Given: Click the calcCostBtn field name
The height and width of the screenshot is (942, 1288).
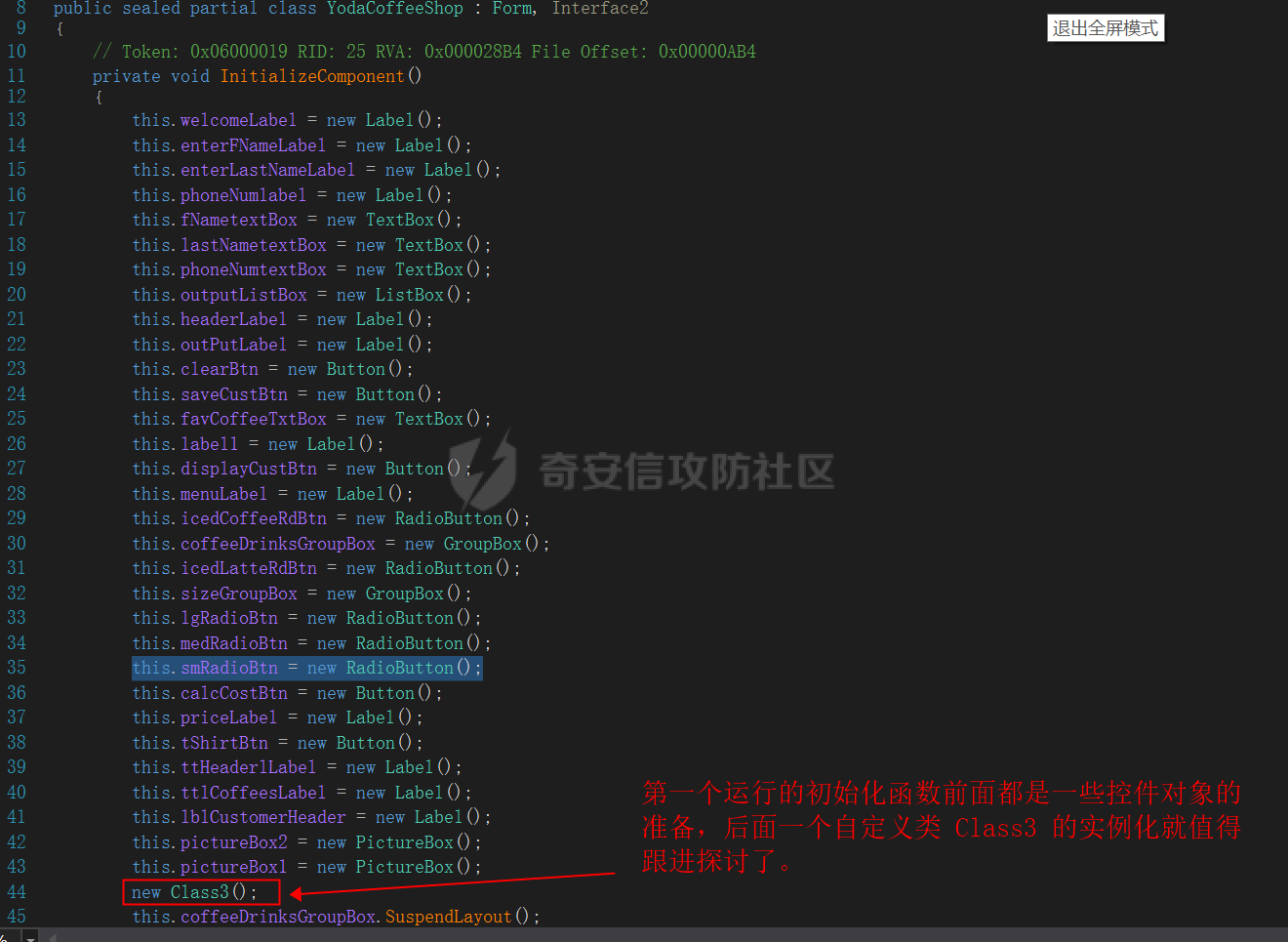Looking at the screenshot, I should 234,693.
